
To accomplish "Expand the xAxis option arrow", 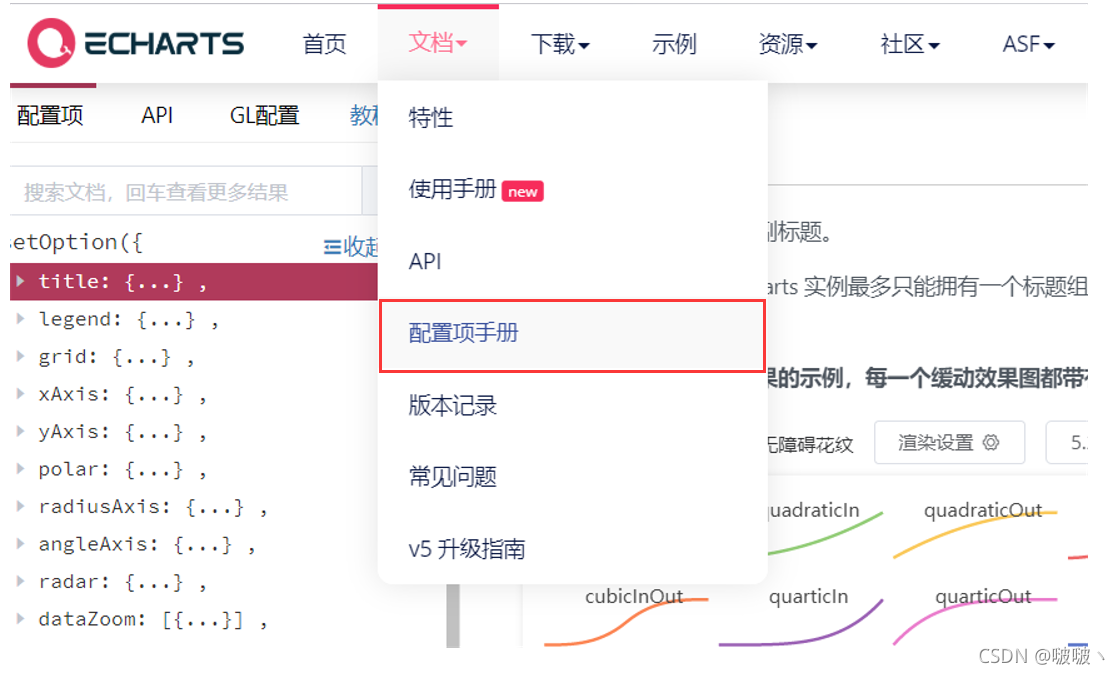I will 21,393.
